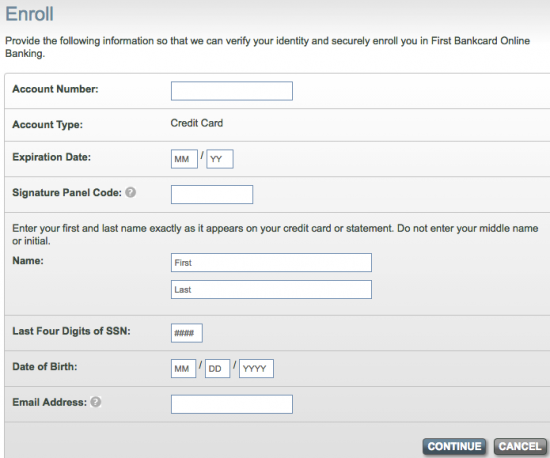Select the Expiration Date label
Viewport: 550px width, 458px height.
[52, 157]
